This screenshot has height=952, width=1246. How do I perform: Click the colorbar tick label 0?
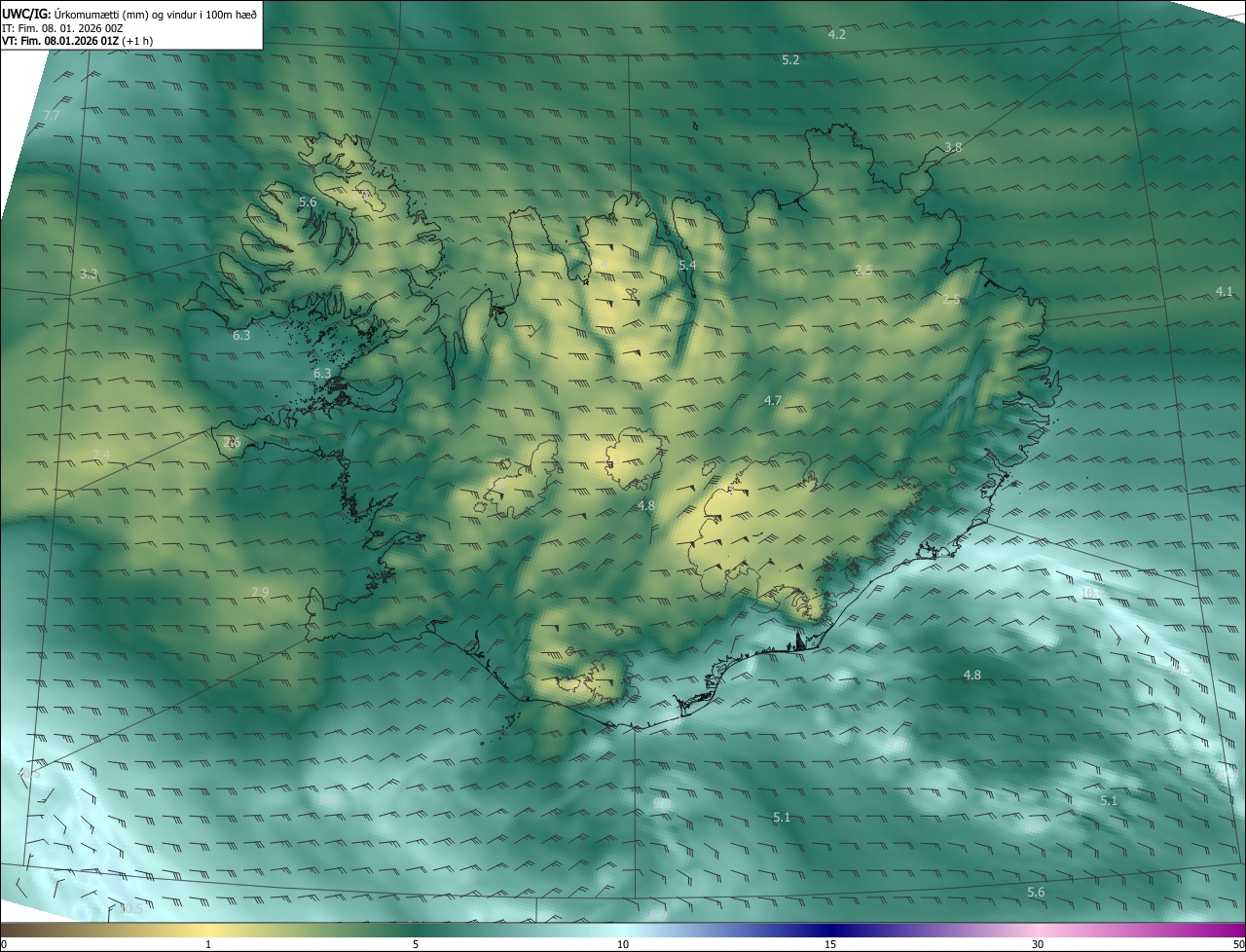pyautogui.click(x=4, y=944)
